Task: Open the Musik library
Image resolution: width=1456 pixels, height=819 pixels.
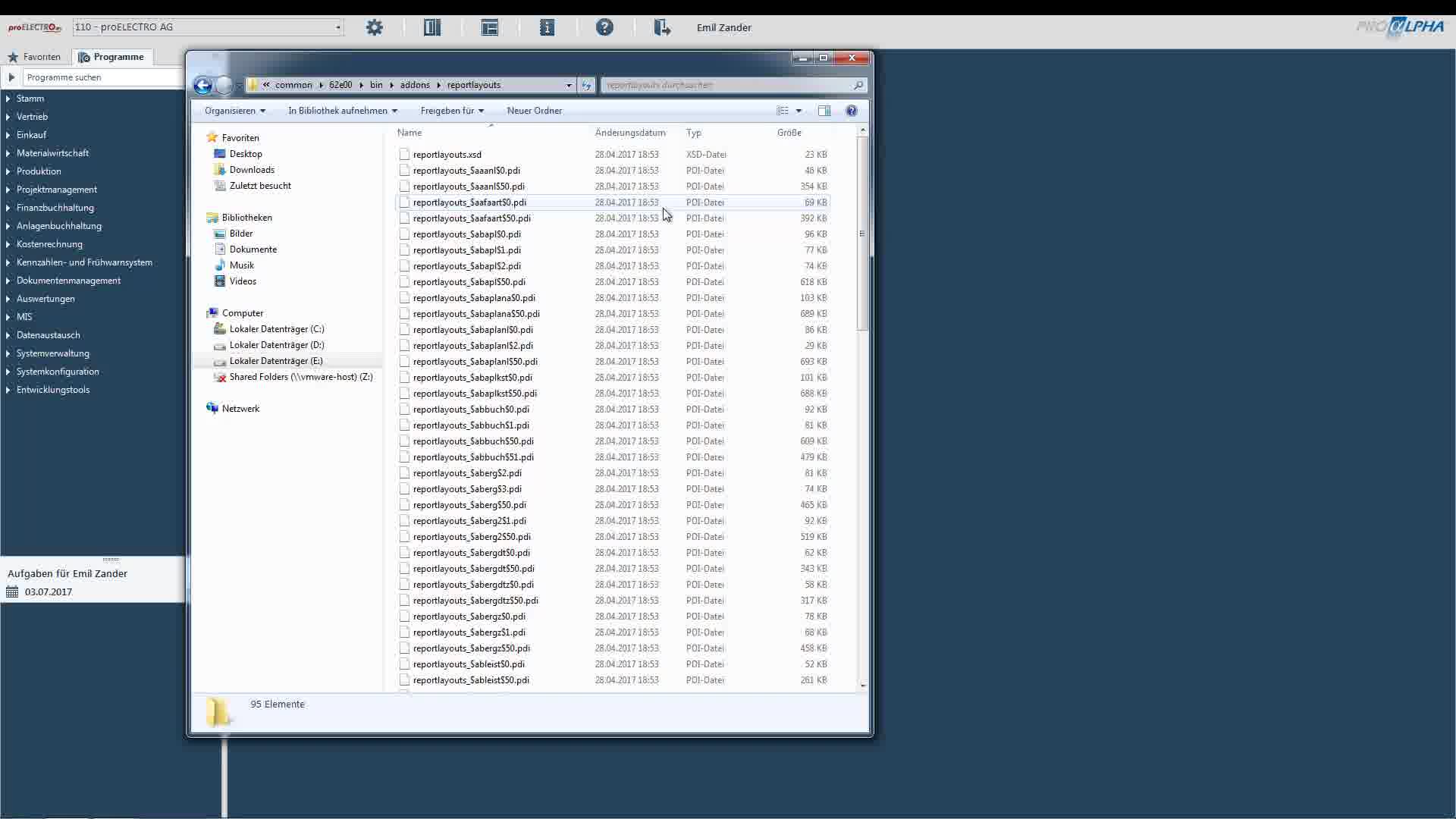Action: [242, 265]
